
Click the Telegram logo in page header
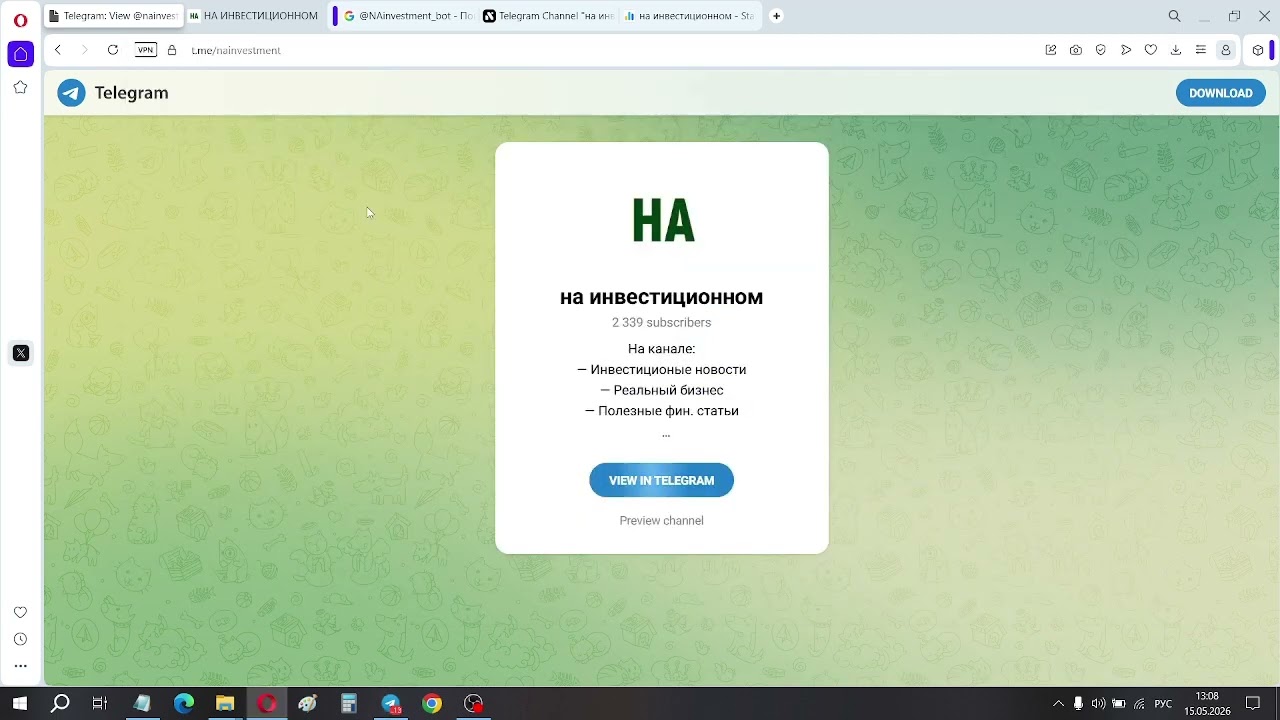tap(113, 93)
